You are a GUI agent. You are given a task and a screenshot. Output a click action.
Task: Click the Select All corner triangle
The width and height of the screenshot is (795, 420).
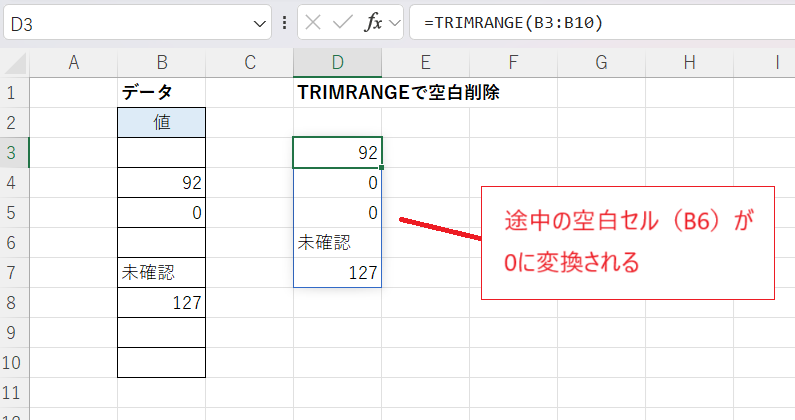pyautogui.click(x=15, y=63)
